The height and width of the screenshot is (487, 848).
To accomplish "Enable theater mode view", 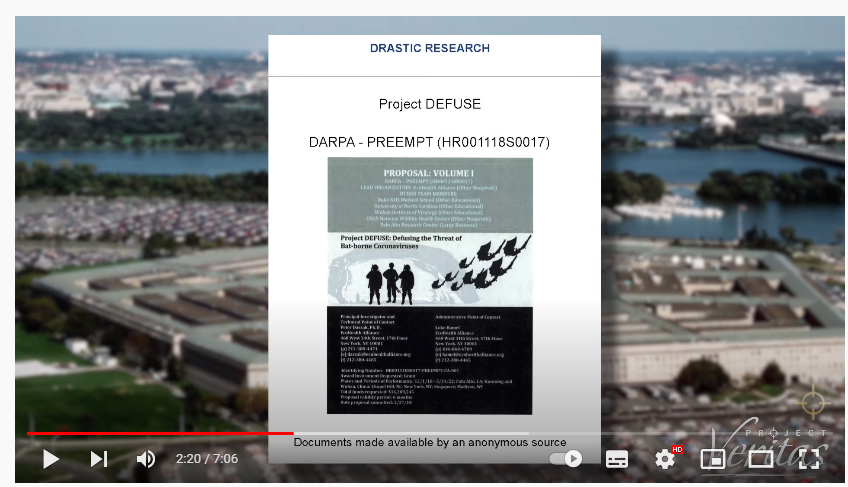I will tap(760, 459).
